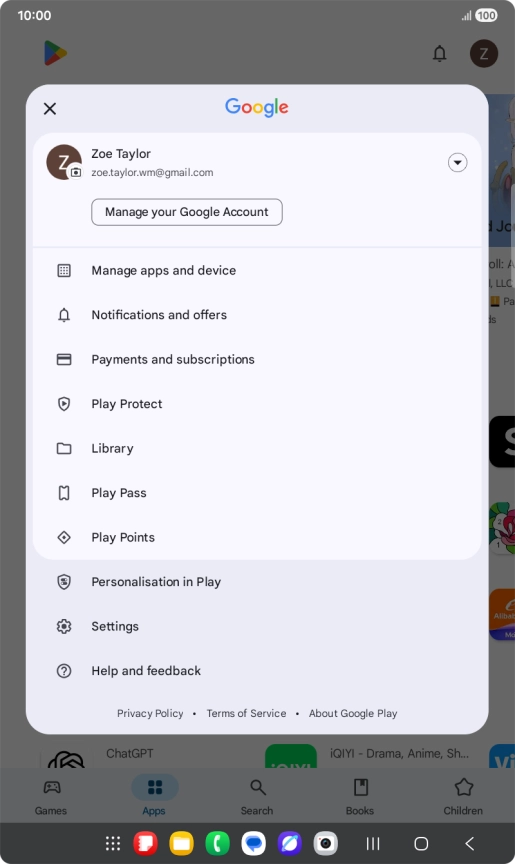The height and width of the screenshot is (864, 515).
Task: Launch the red notes app in taskbar
Action: point(145,843)
